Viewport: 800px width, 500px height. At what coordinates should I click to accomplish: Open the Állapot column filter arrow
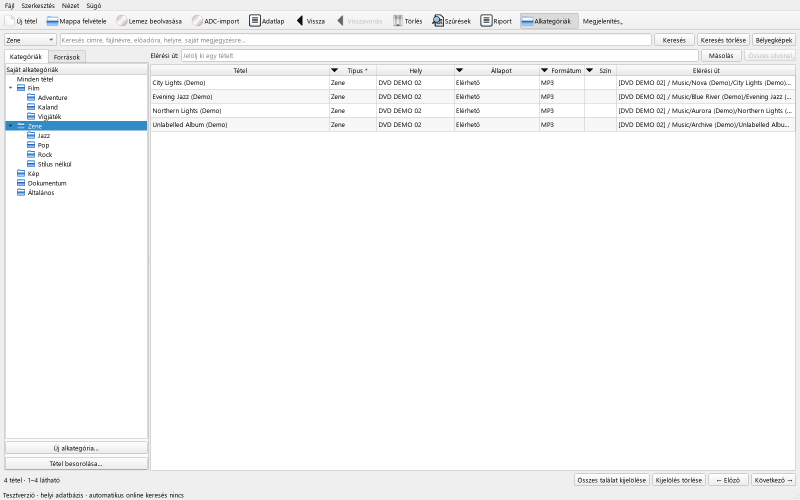tap(459, 70)
